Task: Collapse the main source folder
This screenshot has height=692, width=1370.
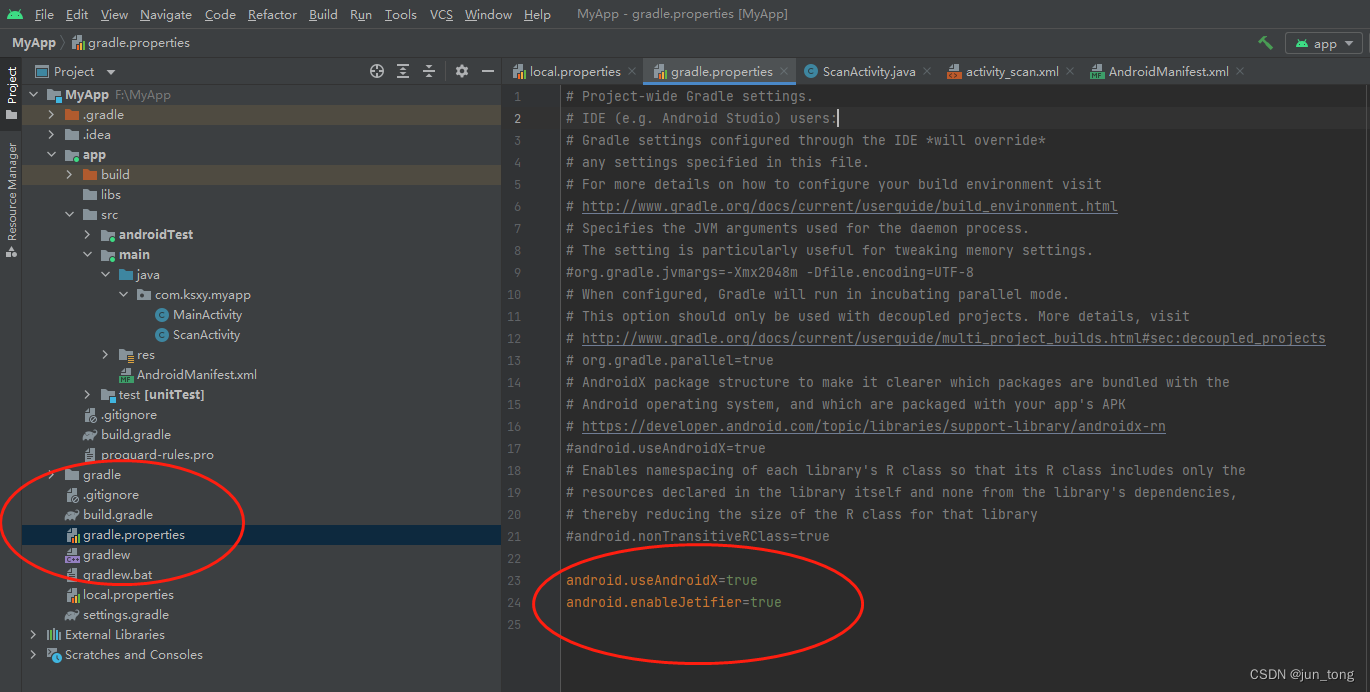Action: pos(87,255)
